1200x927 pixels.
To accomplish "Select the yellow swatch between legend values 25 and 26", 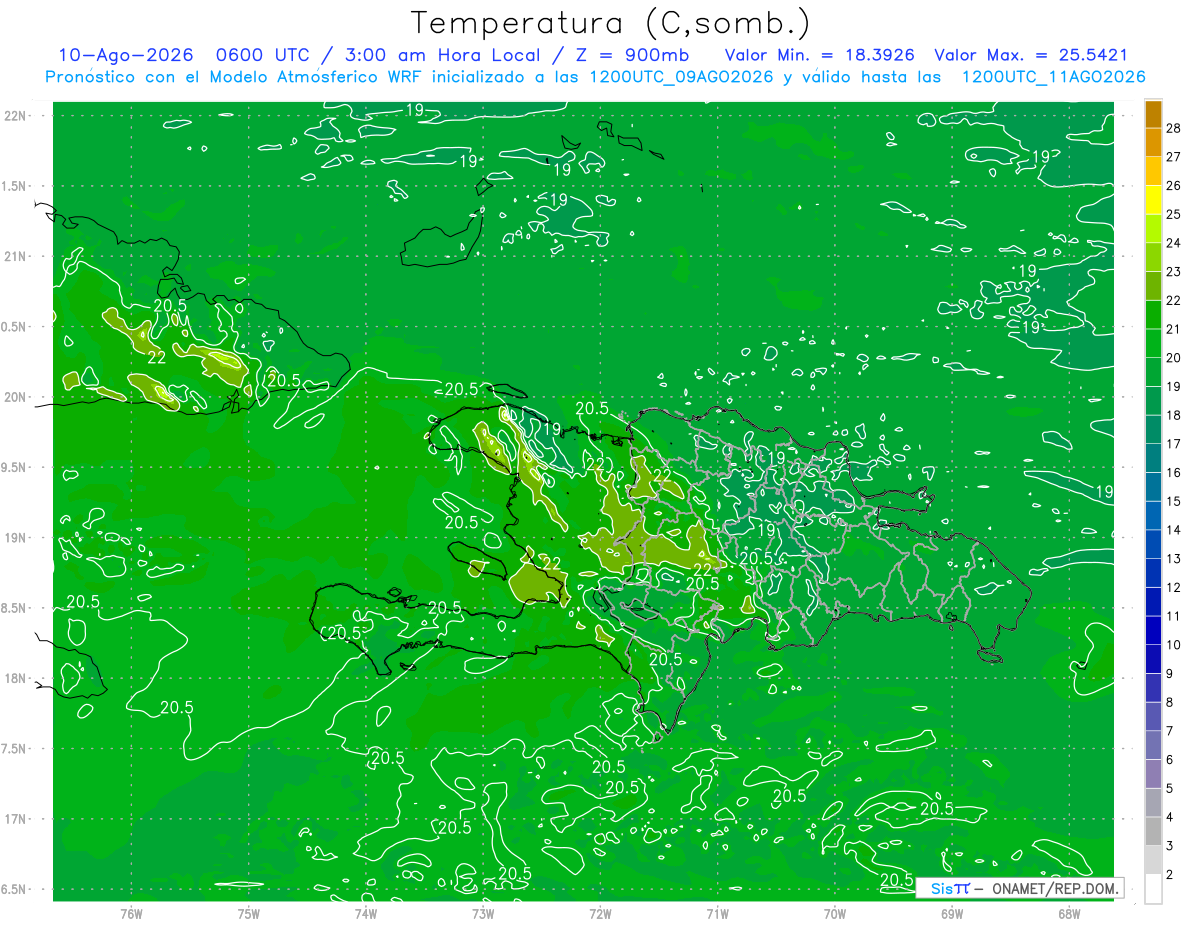I will click(1153, 199).
